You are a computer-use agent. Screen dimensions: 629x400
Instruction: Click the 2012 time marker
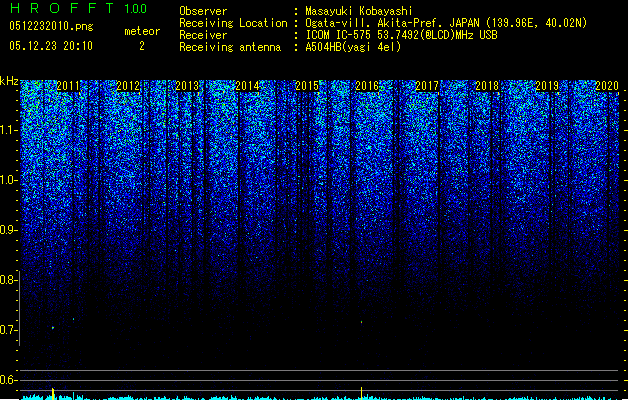click(128, 86)
